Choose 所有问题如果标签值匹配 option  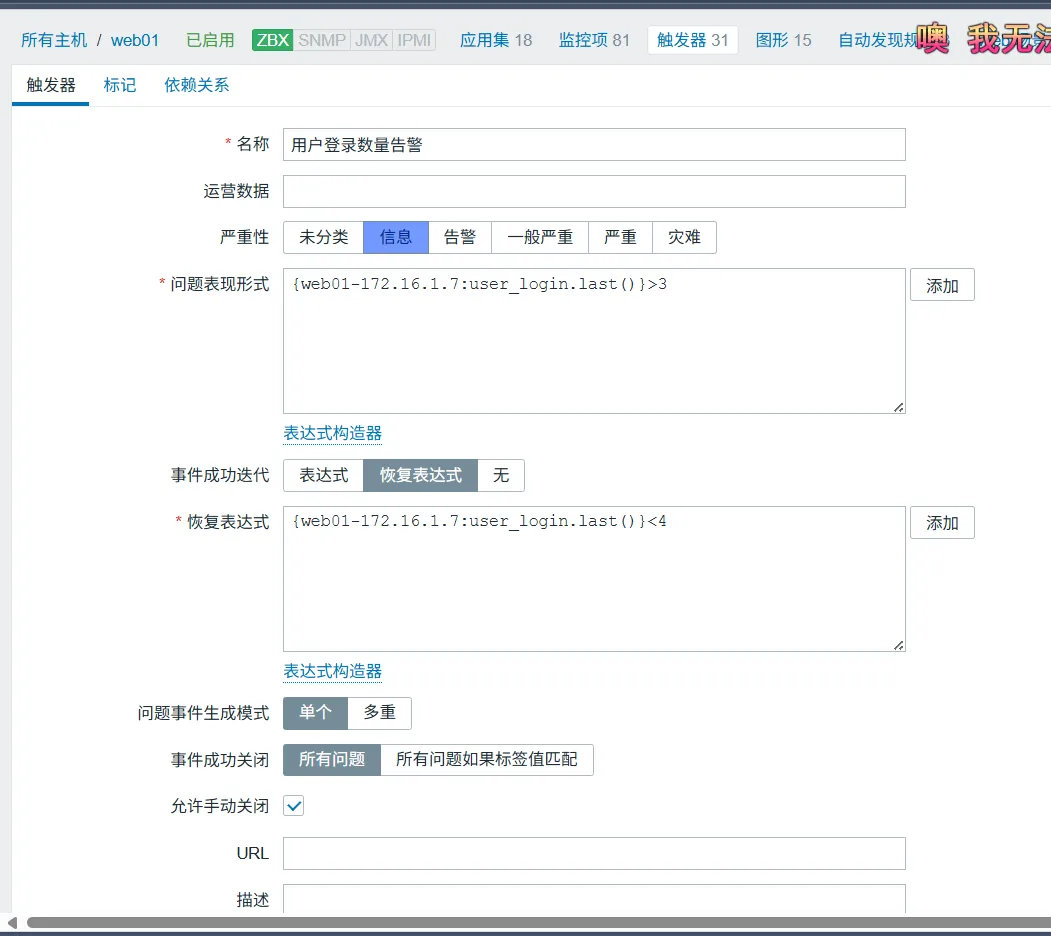tap(487, 760)
